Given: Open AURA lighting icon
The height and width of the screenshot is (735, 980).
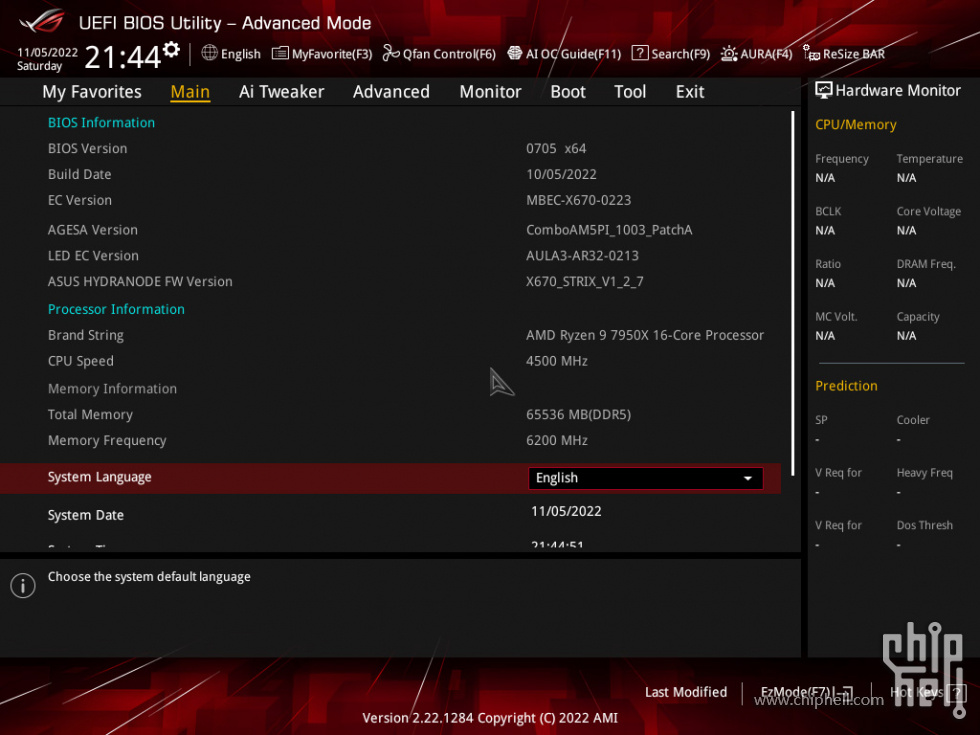Looking at the screenshot, I should pyautogui.click(x=729, y=54).
